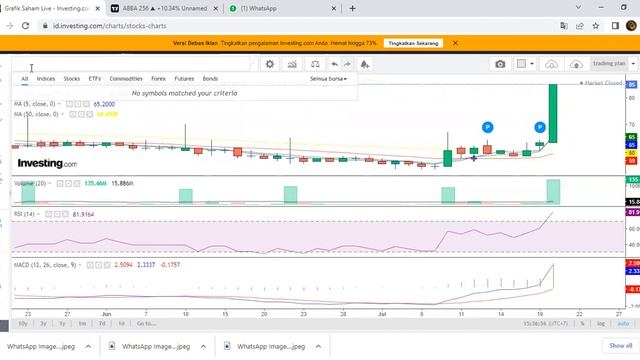Click the Tingkatkan Sekarang upgrade button

point(413,43)
